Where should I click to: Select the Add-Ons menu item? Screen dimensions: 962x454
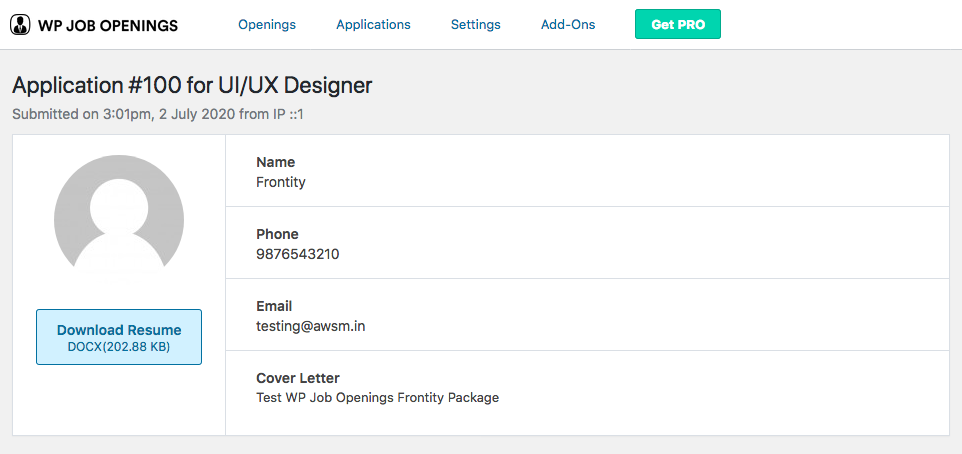coord(568,24)
